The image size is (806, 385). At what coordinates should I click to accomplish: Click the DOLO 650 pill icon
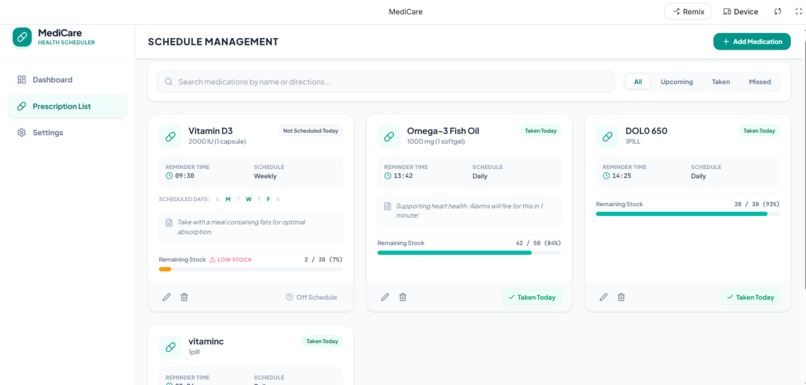(x=608, y=136)
